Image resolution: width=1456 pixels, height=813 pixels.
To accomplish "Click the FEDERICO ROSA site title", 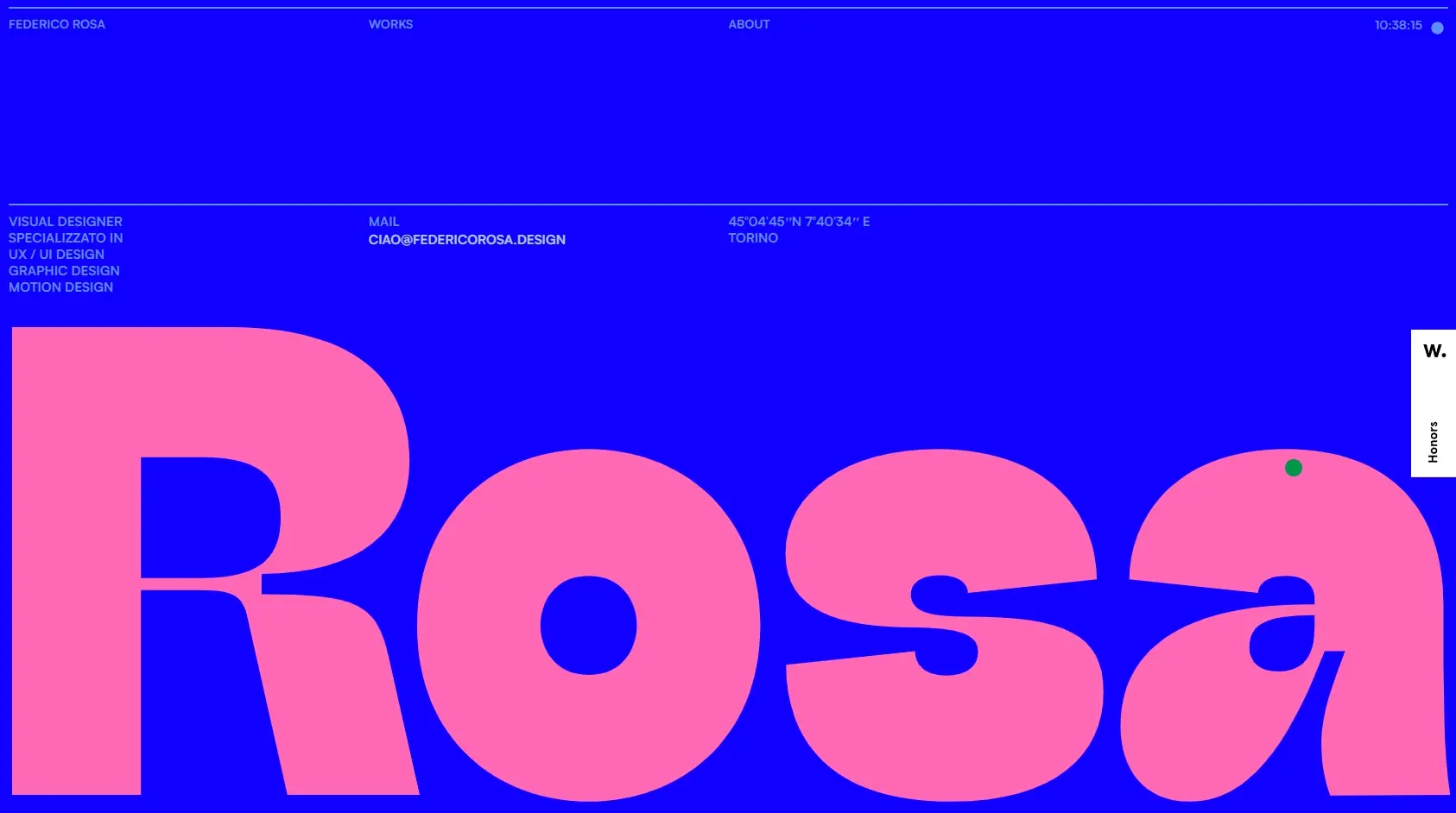I will 57,24.
